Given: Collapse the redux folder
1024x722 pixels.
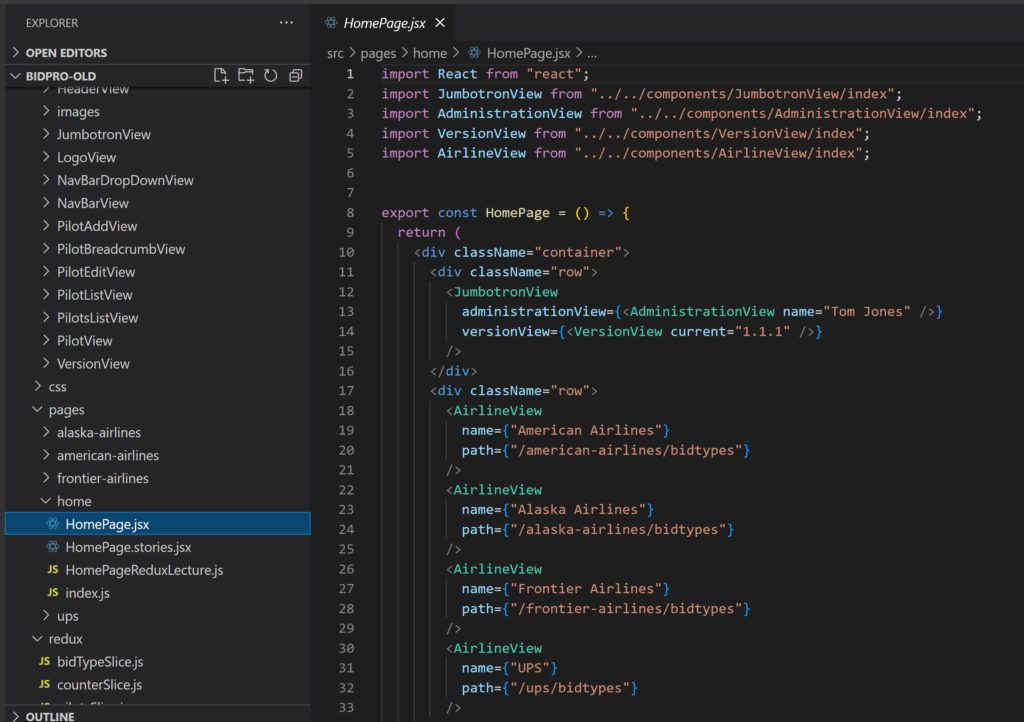Looking at the screenshot, I should coord(38,639).
